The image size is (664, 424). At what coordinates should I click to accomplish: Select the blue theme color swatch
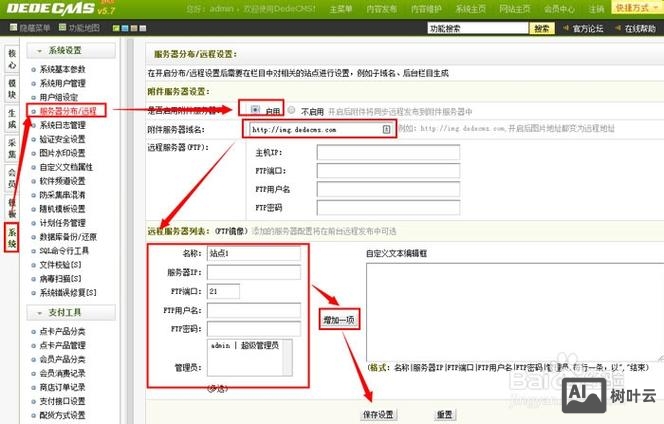point(125,28)
